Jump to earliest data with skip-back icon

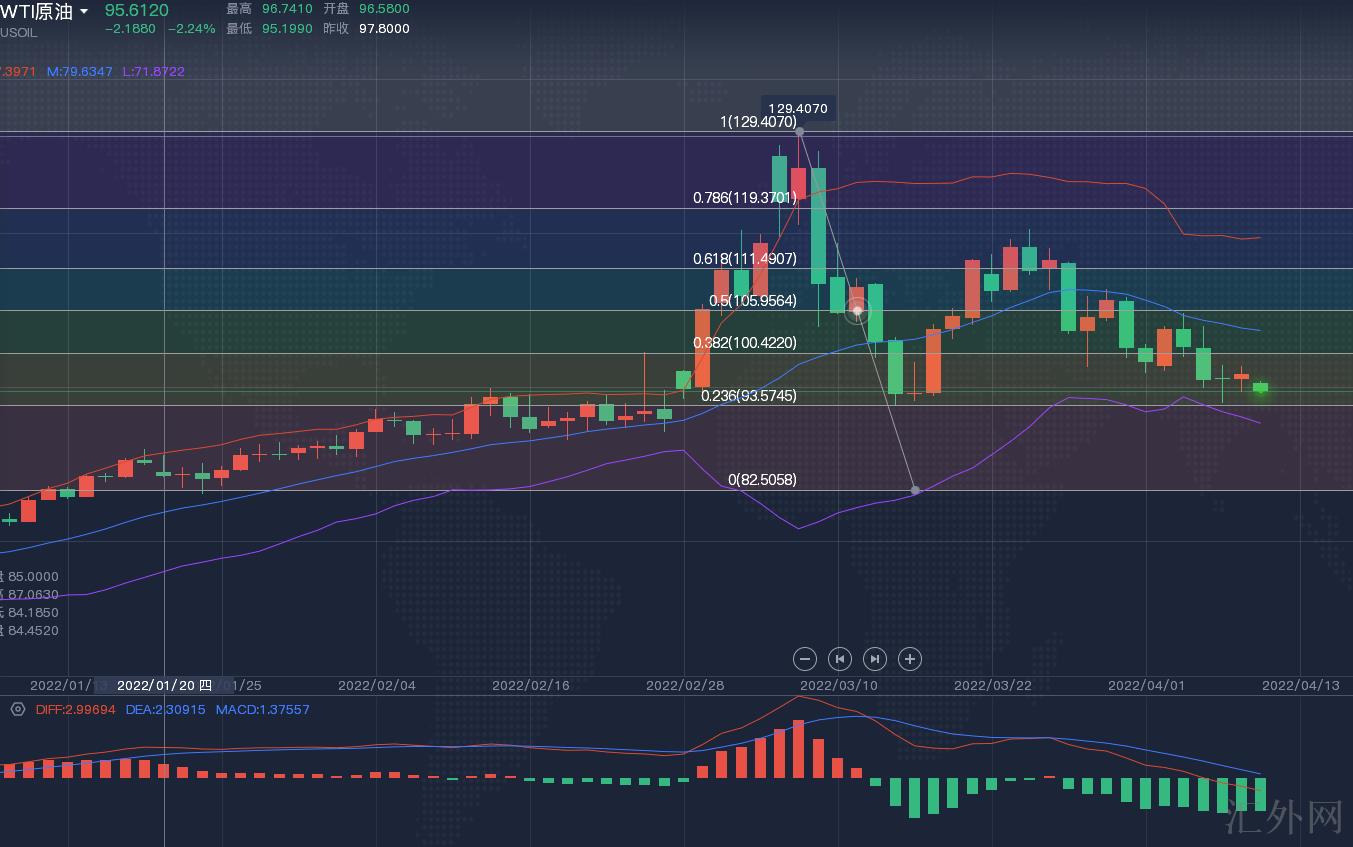point(840,658)
